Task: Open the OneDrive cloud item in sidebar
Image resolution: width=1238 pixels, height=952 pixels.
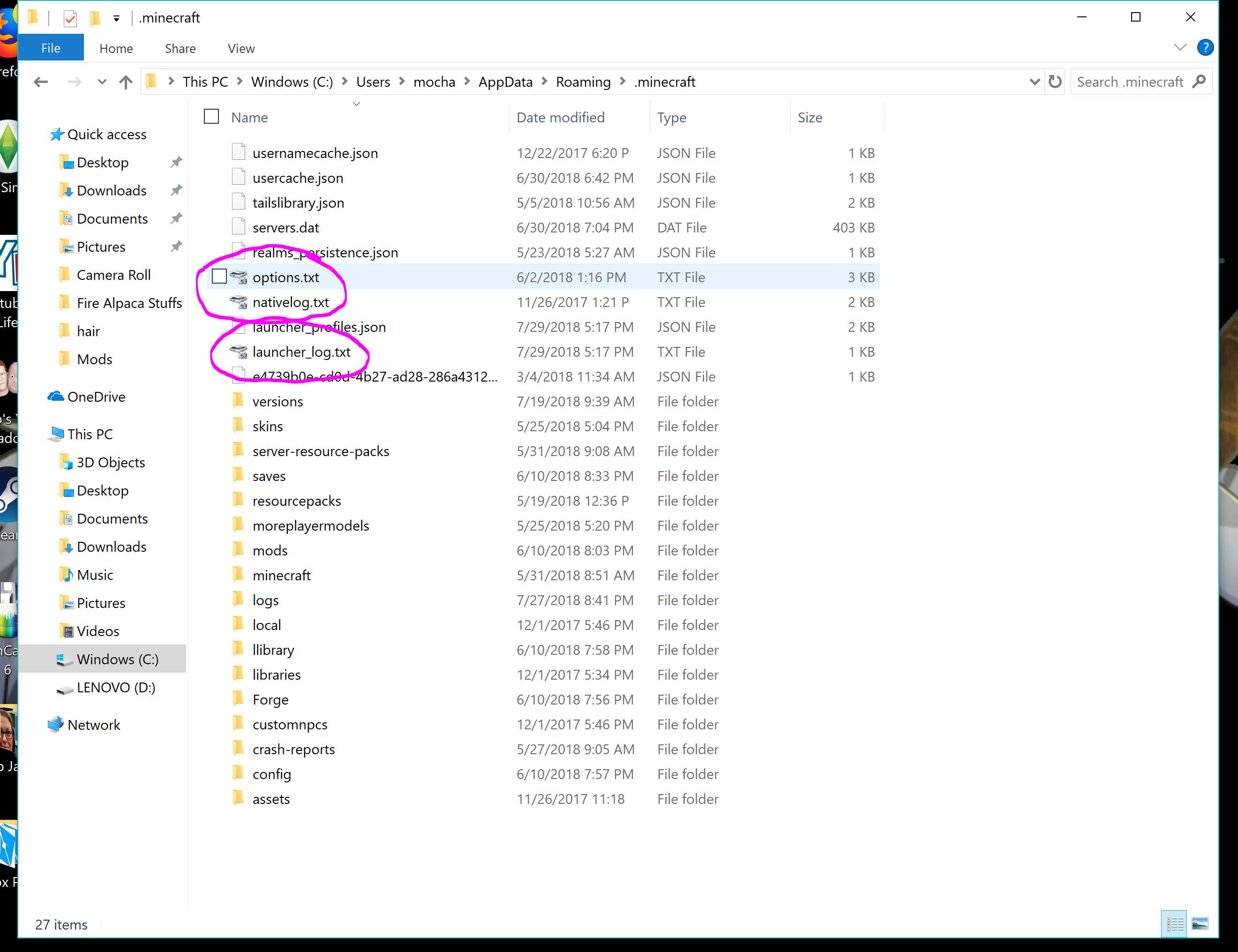Action: [96, 397]
